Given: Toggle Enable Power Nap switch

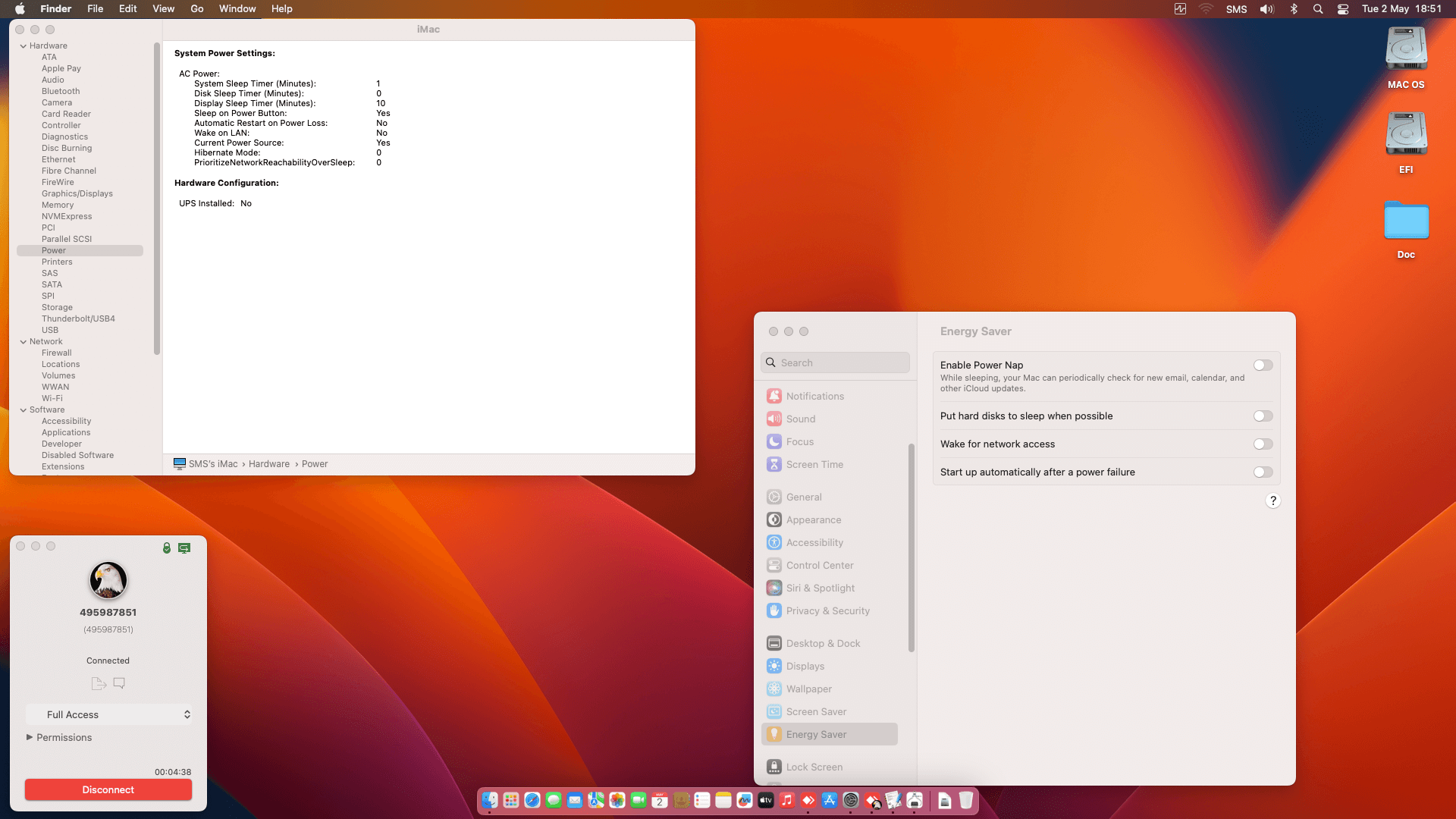Looking at the screenshot, I should pos(1263,366).
